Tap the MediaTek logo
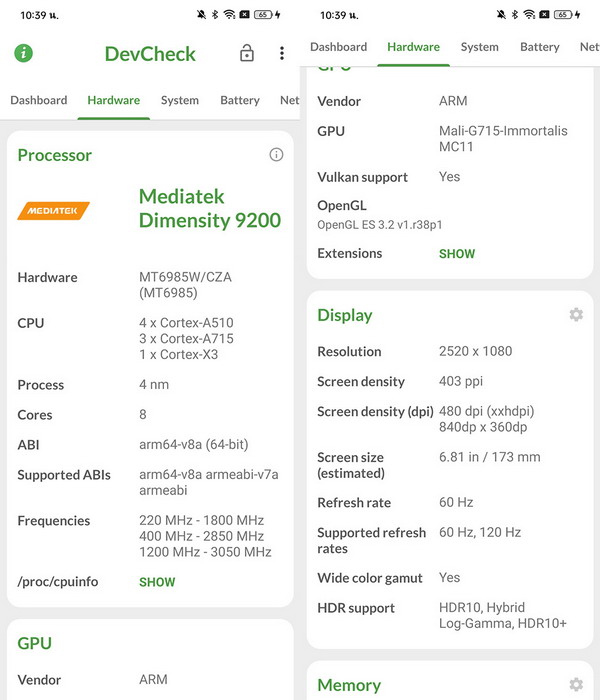The image size is (600, 700). point(54,210)
